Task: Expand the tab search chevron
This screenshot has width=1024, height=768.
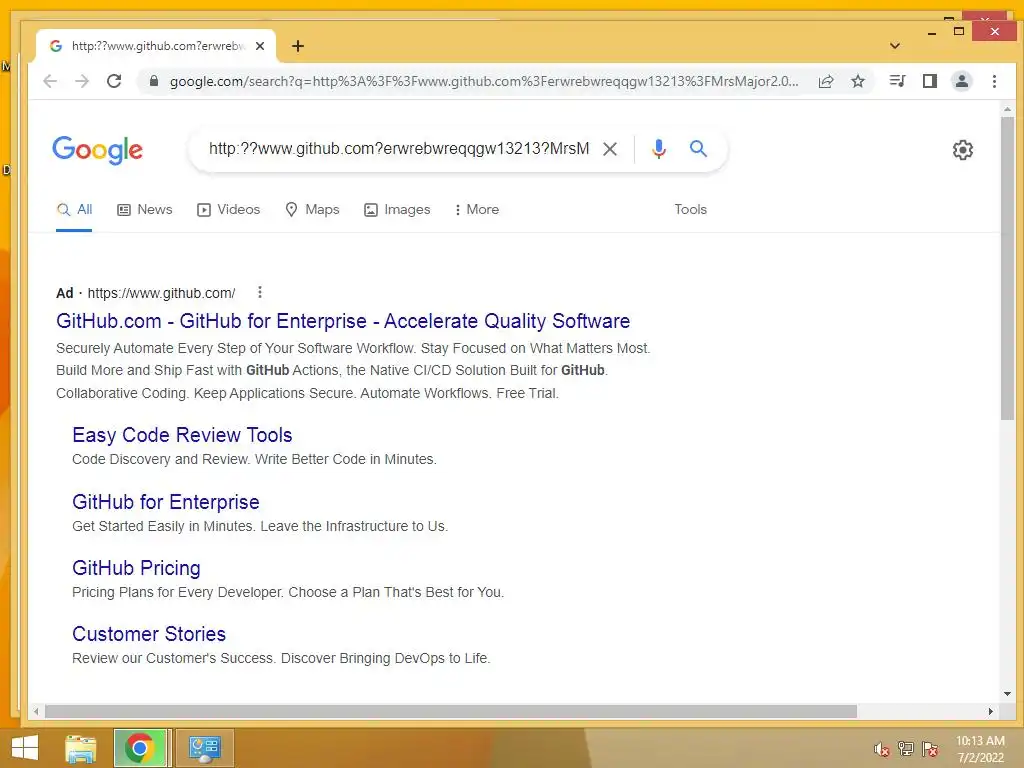Action: 895,46
